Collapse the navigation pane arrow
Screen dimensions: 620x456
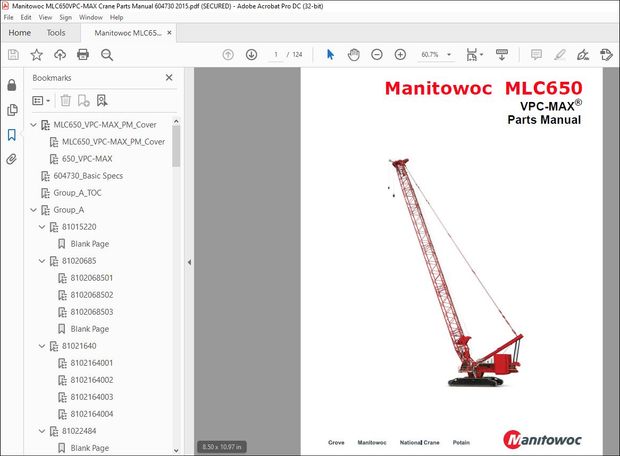[x=189, y=262]
